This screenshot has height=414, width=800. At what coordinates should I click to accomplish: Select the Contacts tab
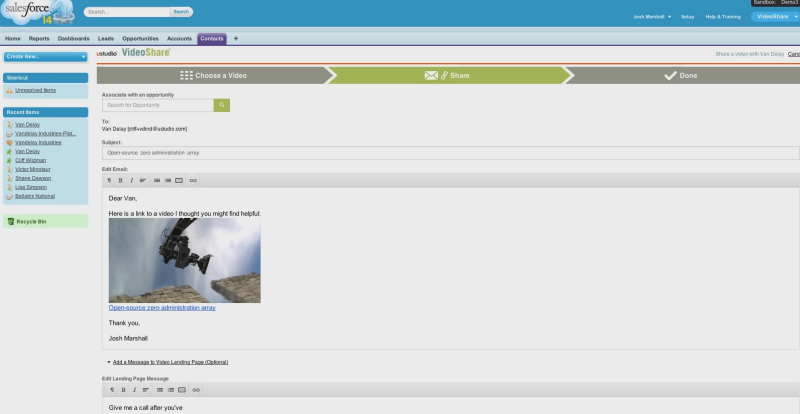[x=212, y=39]
